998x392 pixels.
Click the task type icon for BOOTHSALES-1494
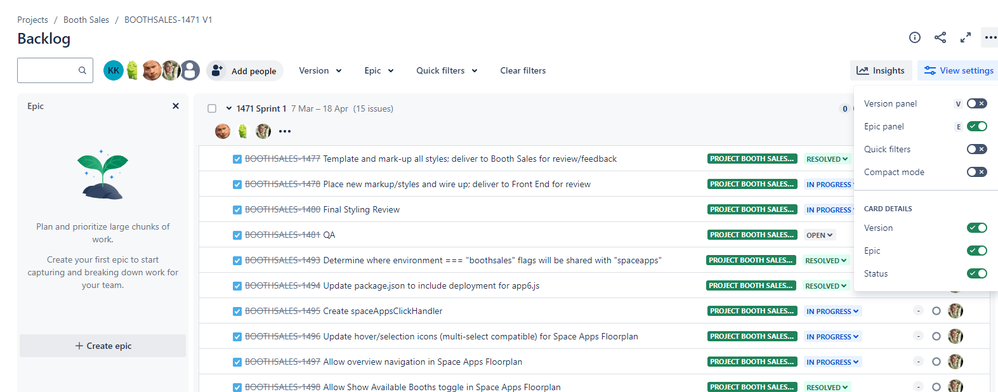(x=237, y=286)
